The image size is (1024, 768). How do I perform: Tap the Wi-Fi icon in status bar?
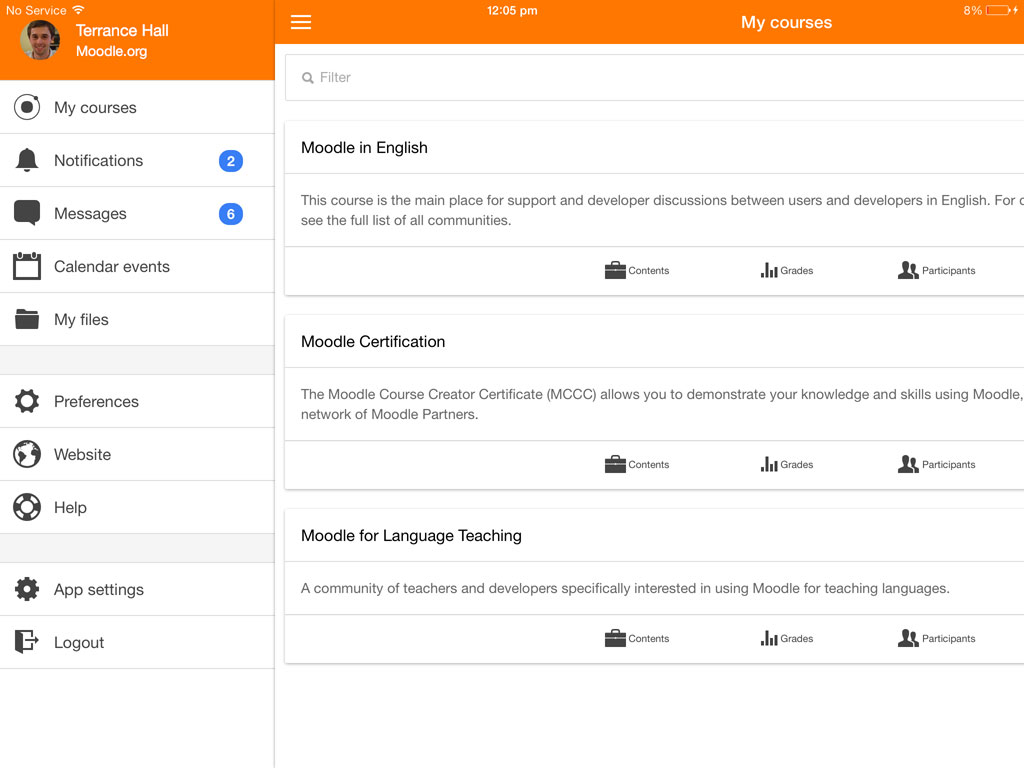tap(78, 10)
